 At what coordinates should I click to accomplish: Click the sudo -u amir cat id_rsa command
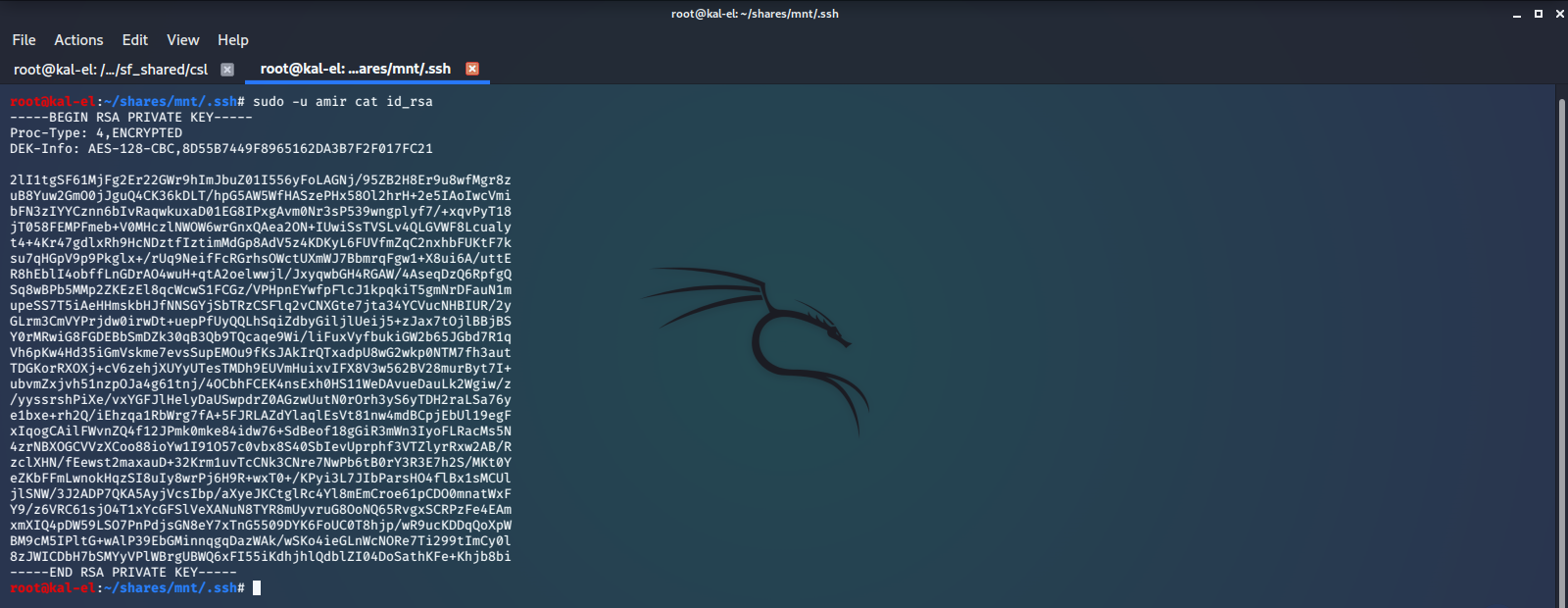[x=343, y=101]
